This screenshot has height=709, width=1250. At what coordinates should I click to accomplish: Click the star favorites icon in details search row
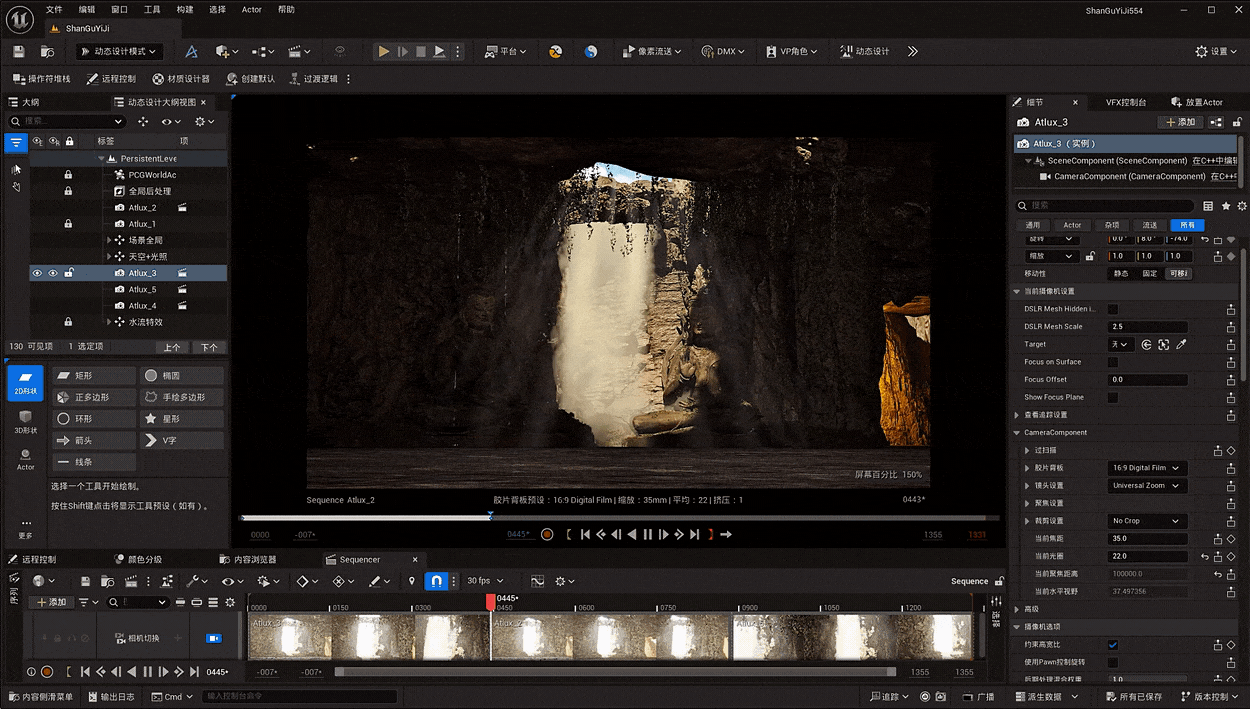[1226, 206]
